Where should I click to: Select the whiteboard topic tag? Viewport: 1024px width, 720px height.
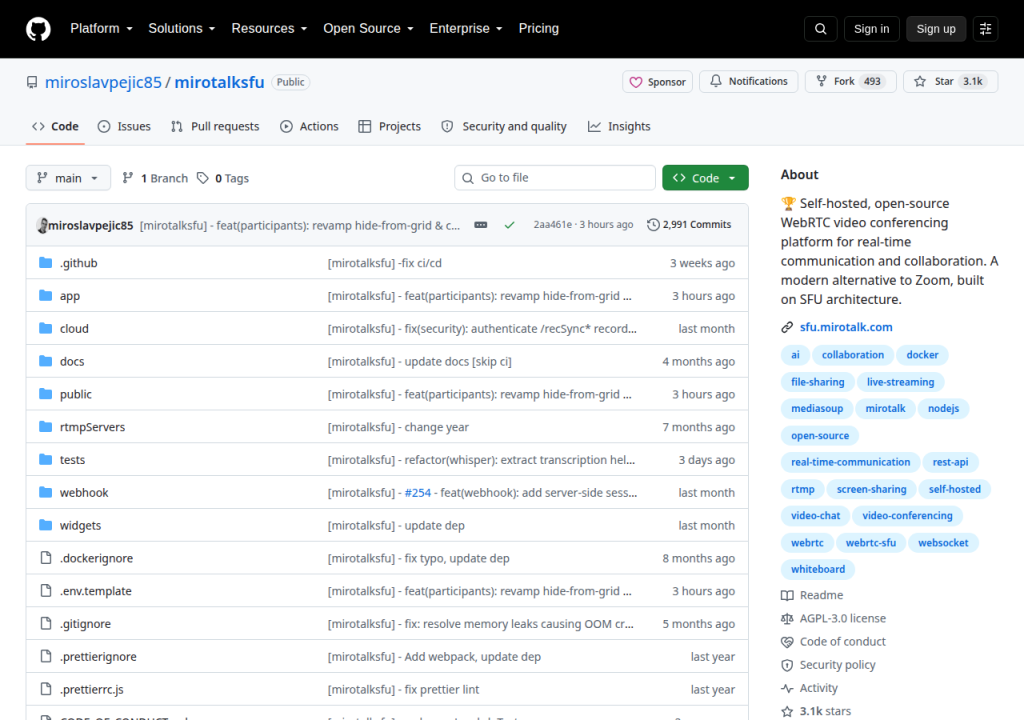click(818, 569)
